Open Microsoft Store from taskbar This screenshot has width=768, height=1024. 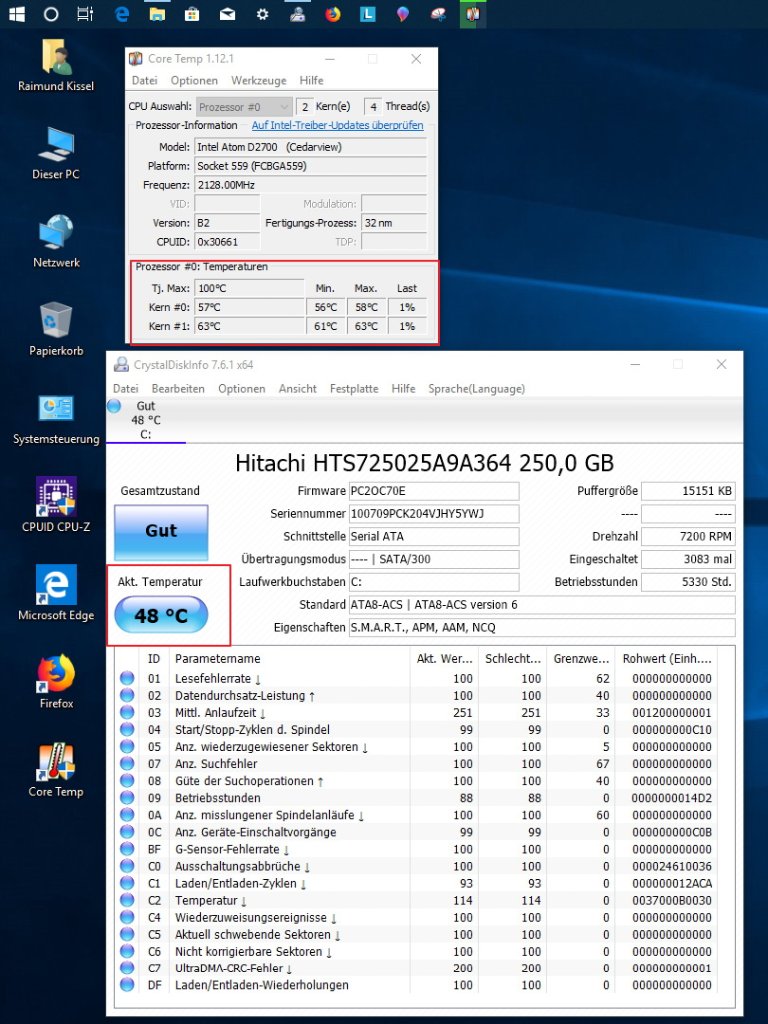[192, 14]
